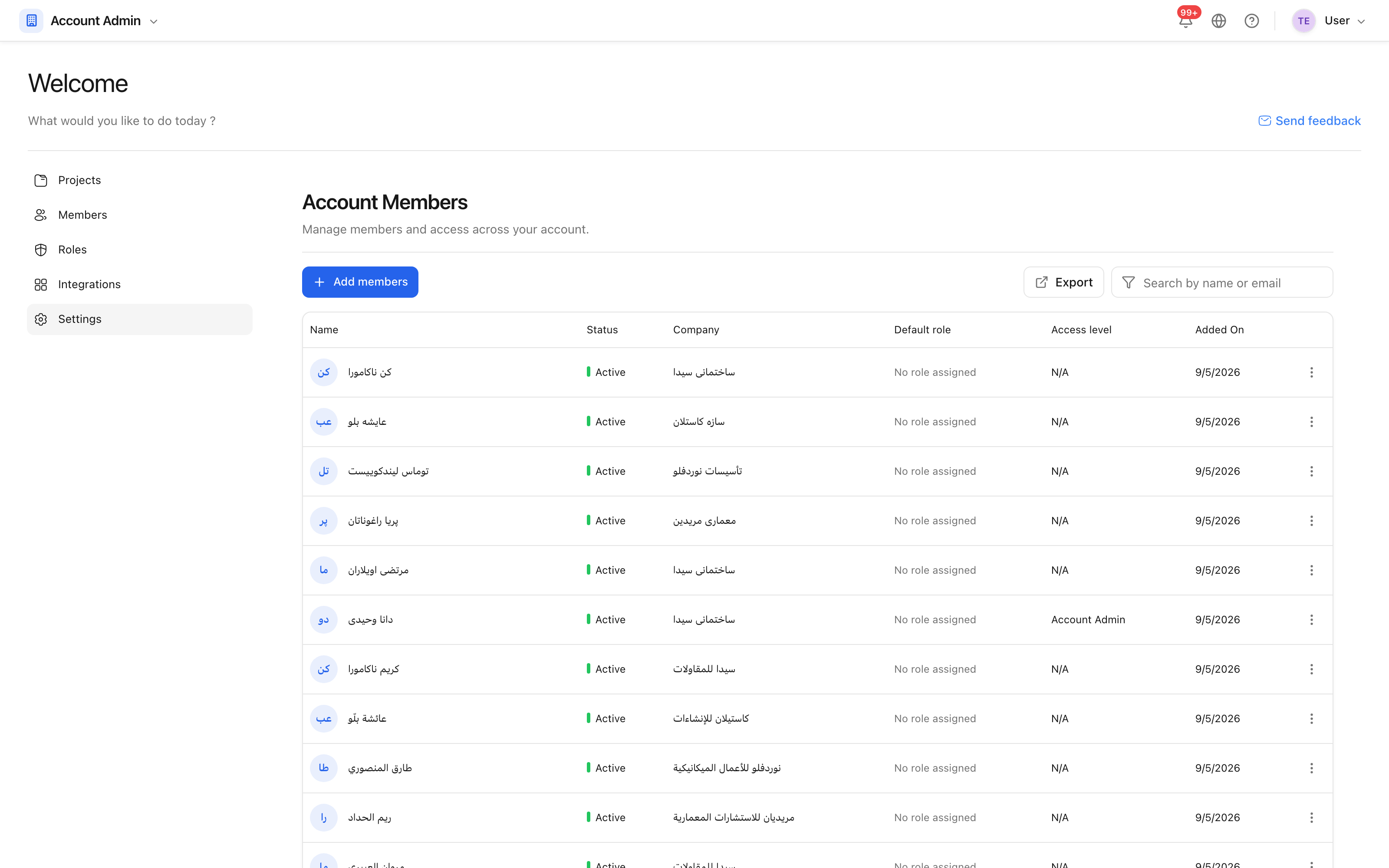Open row actions for دانا وحيدى

click(1311, 620)
